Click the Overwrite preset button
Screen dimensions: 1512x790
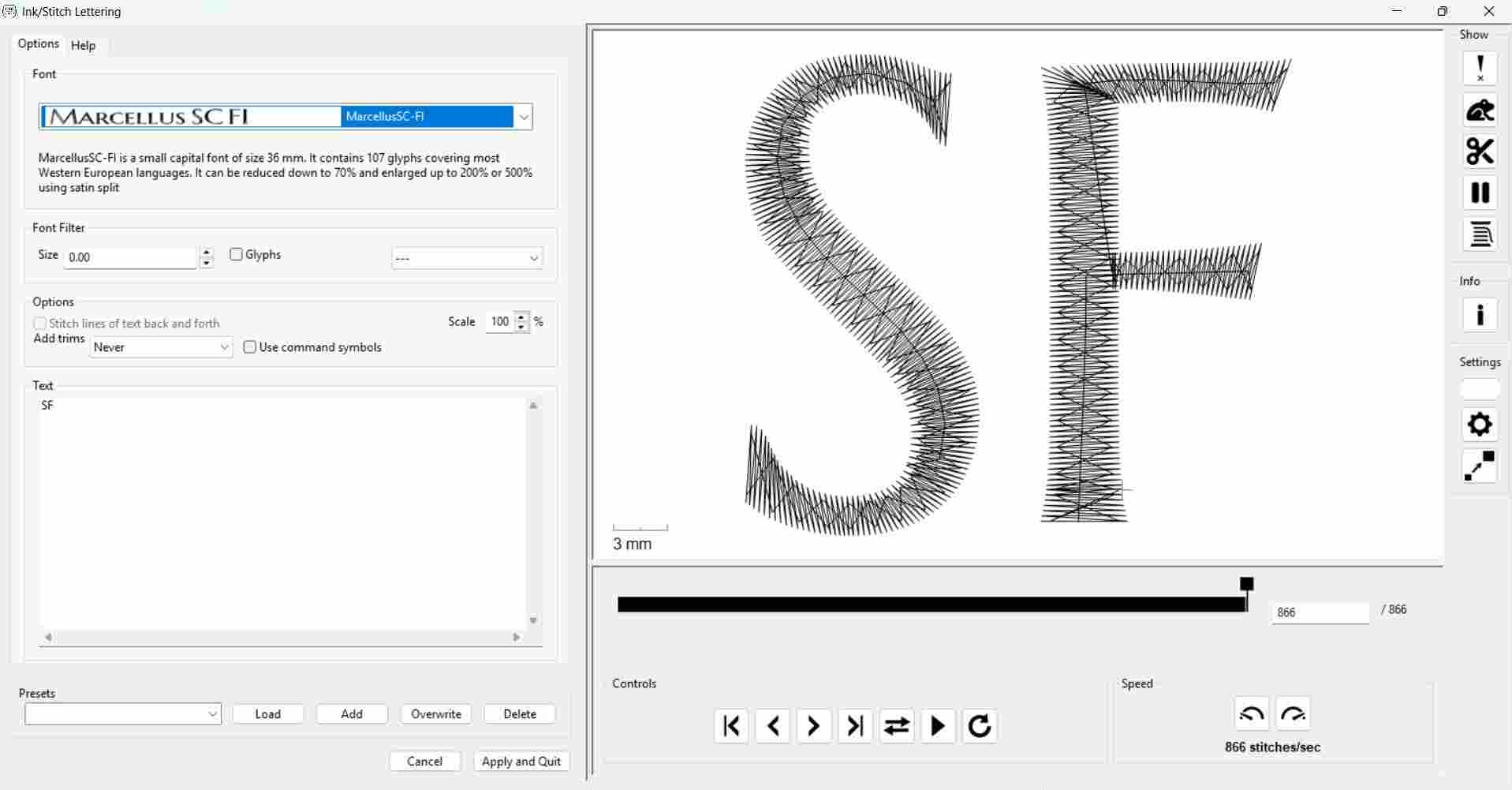436,713
